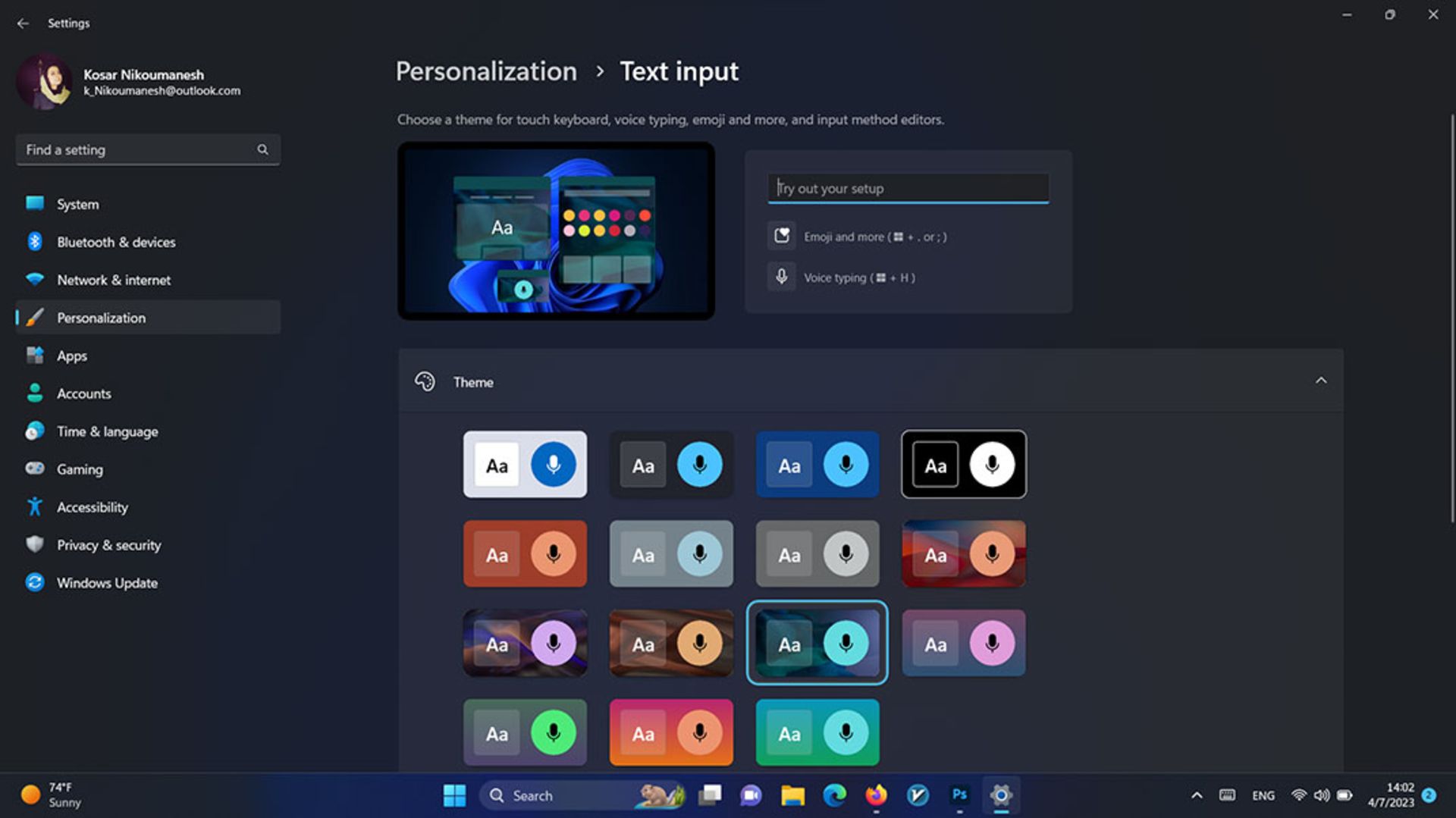The height and width of the screenshot is (818, 1456).
Task: Launch Photoshop from the taskbar
Action: (x=959, y=795)
